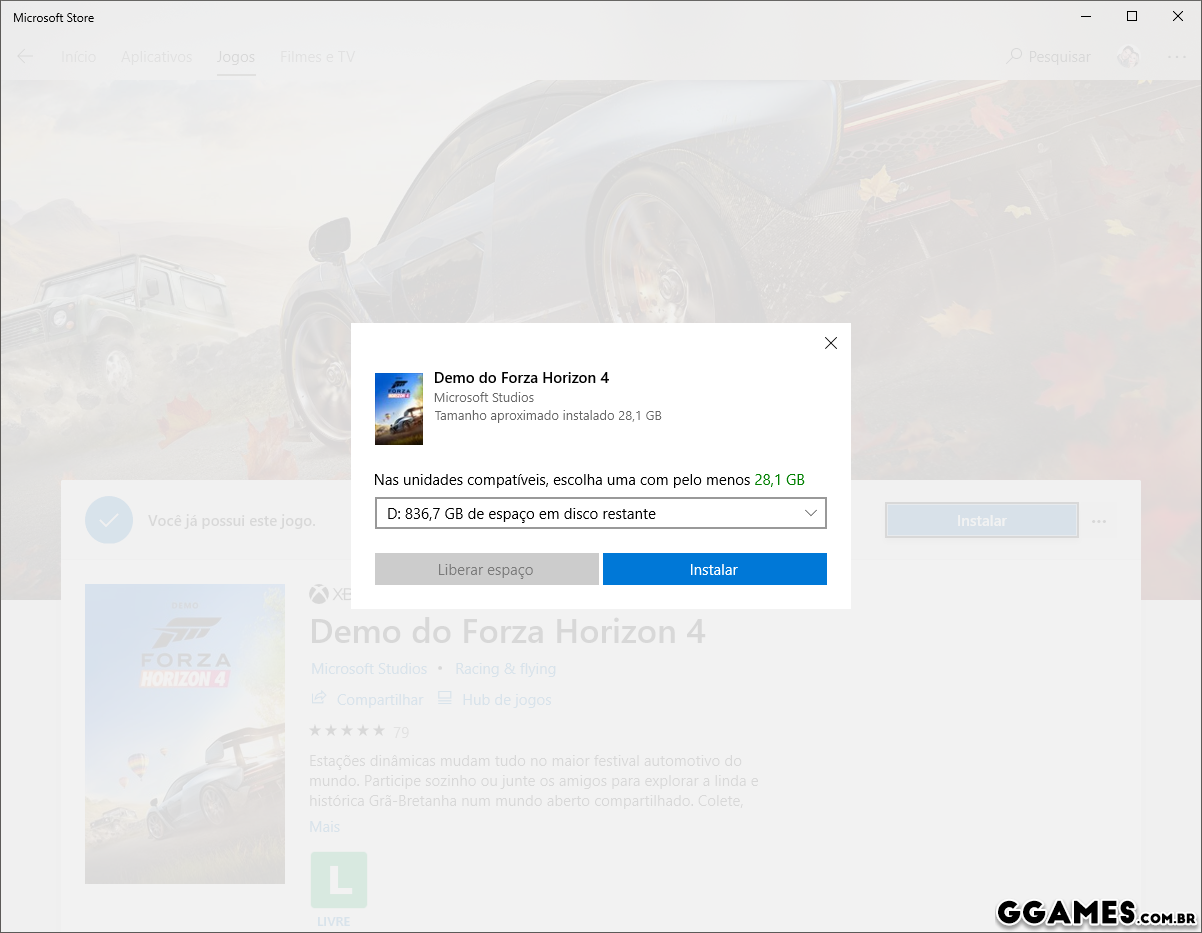Open the Racing & flying category link
The image size is (1202, 933).
click(505, 668)
